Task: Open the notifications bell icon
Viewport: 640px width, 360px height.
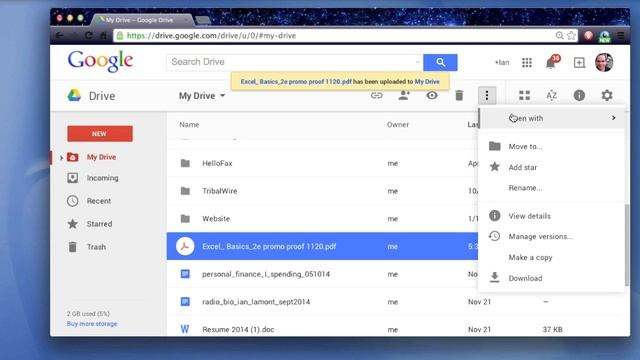Action: pos(551,62)
